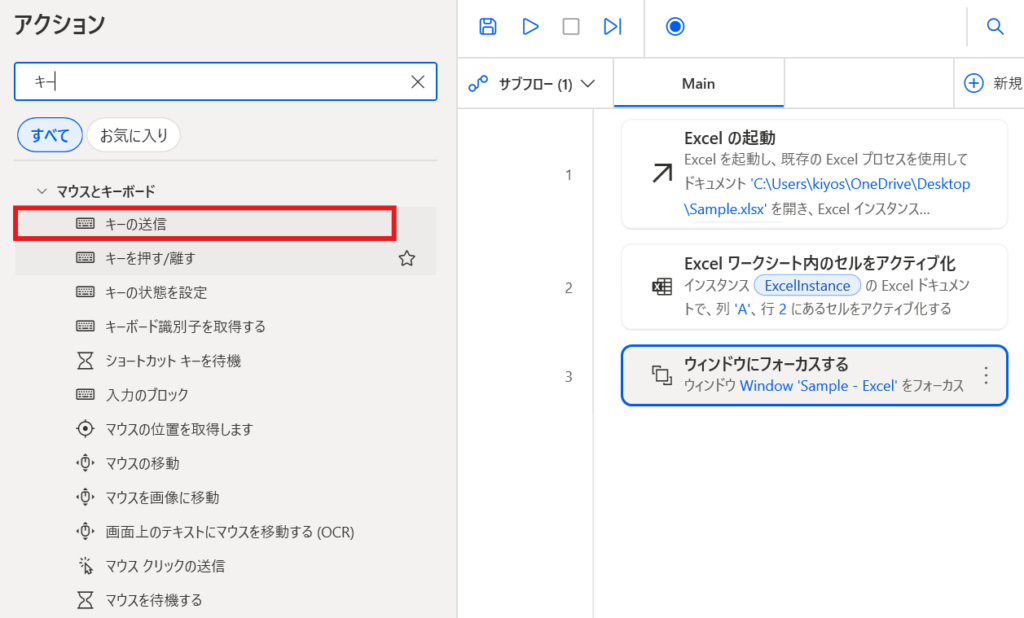Click the Excel sheet icon in step 2
Screen dimensions: 1024x618
(x=662, y=287)
